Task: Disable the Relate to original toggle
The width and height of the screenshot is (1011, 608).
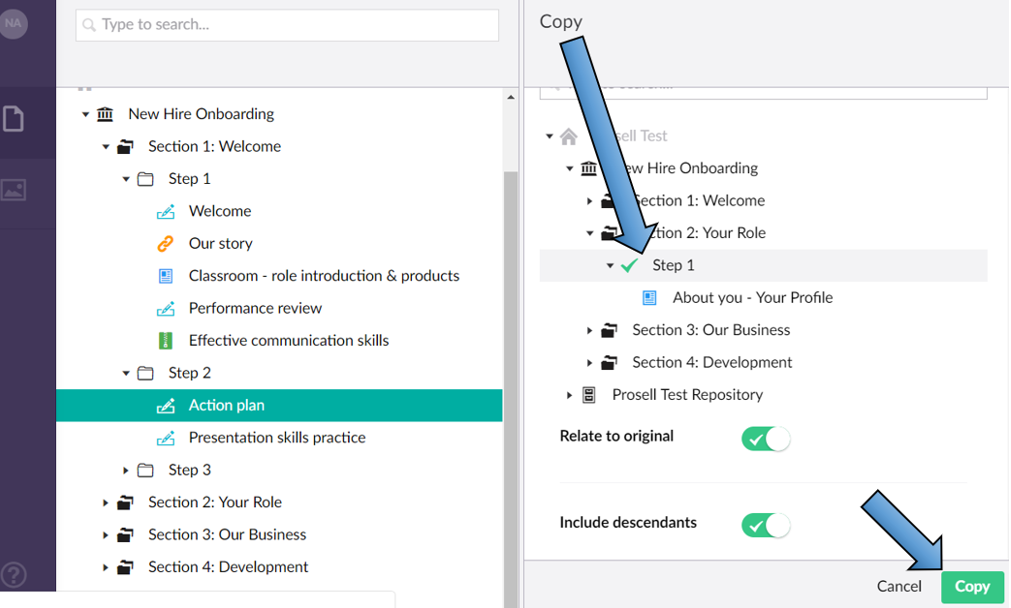Action: (765, 438)
